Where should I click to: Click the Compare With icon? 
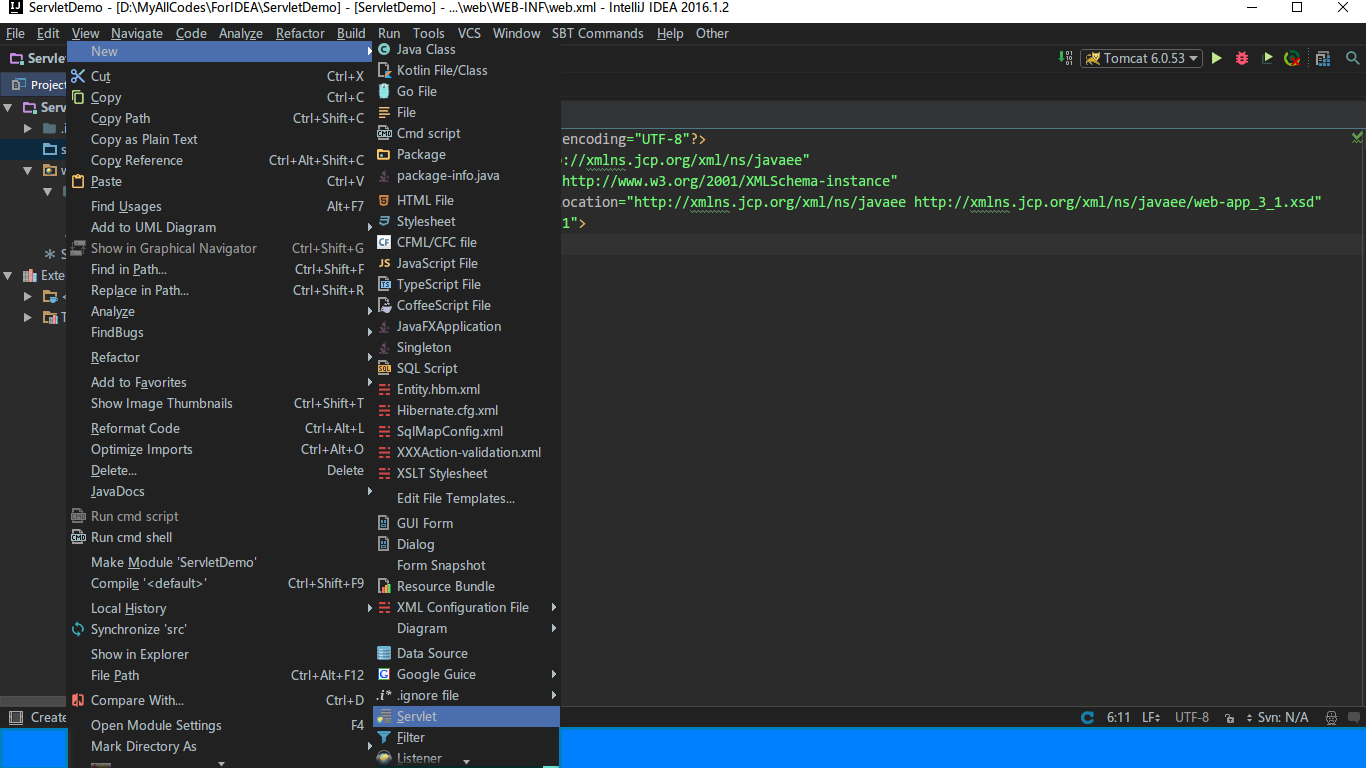click(x=78, y=700)
